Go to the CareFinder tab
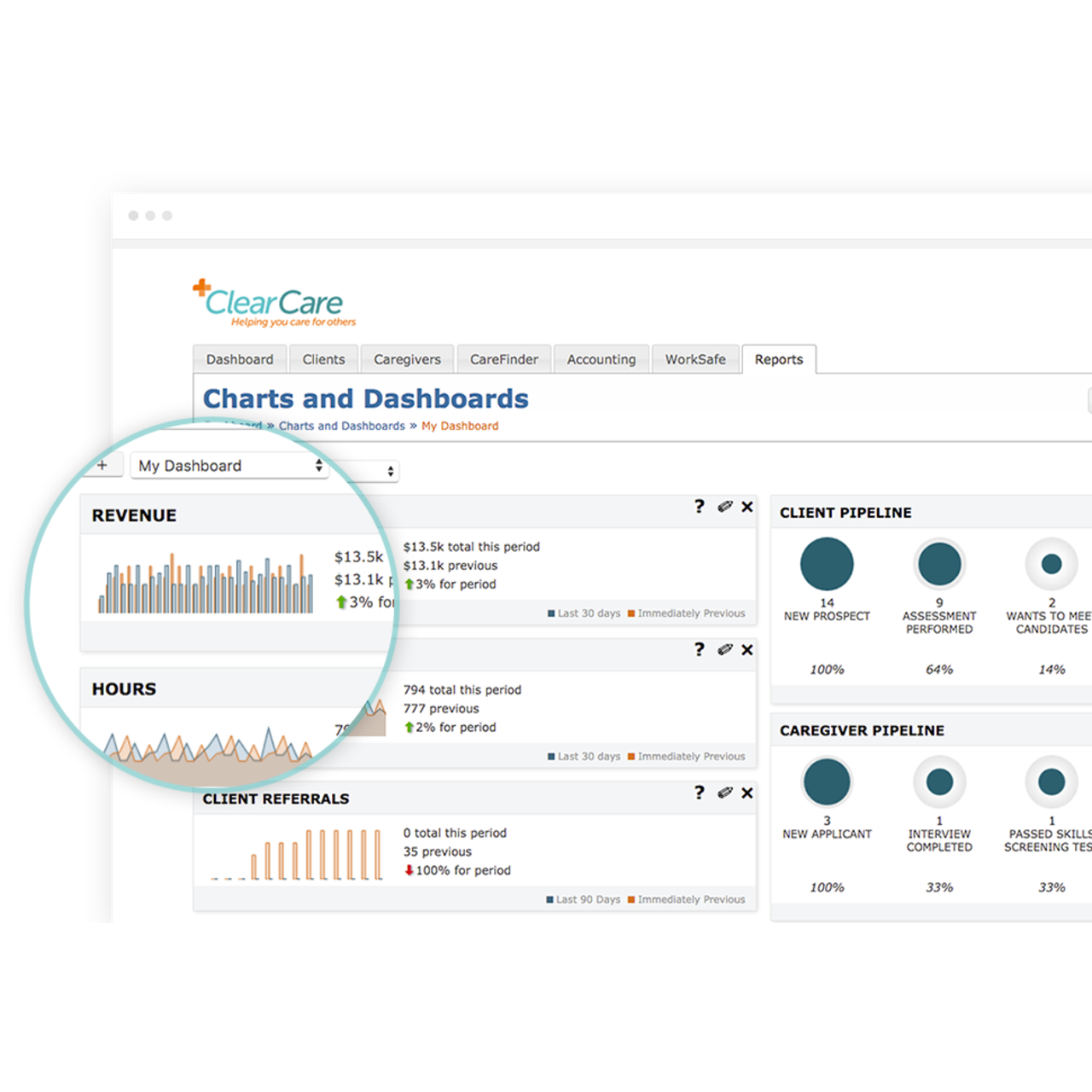This screenshot has width=1092, height=1092. pyautogui.click(x=503, y=359)
